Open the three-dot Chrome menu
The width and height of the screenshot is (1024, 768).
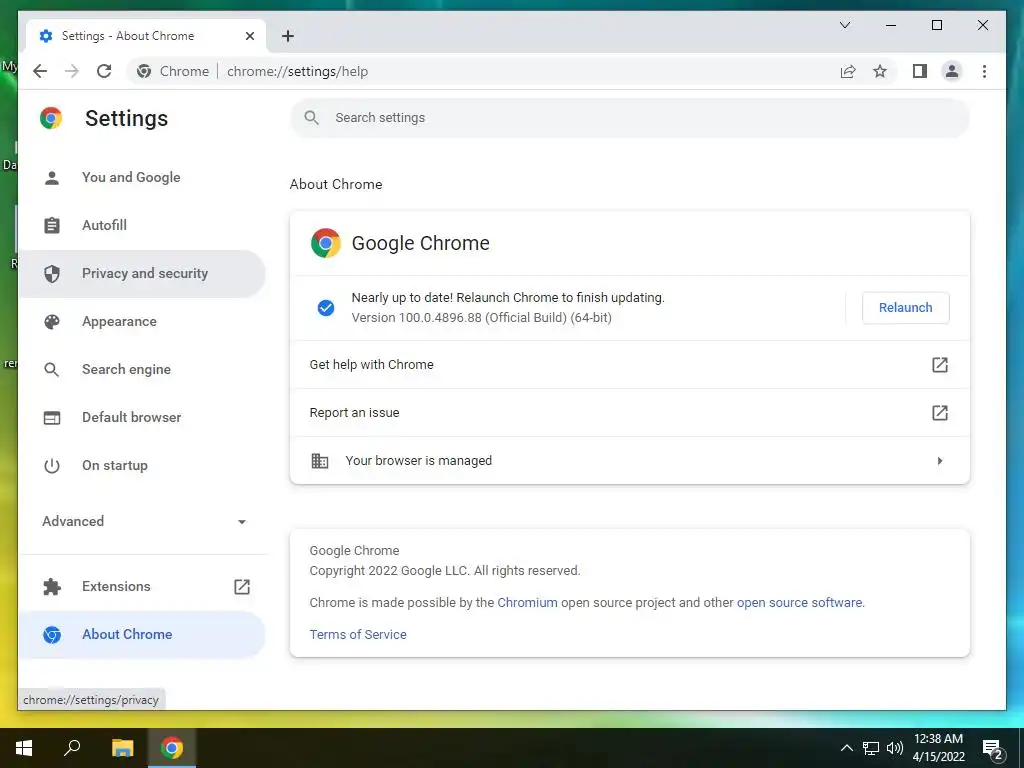(984, 71)
